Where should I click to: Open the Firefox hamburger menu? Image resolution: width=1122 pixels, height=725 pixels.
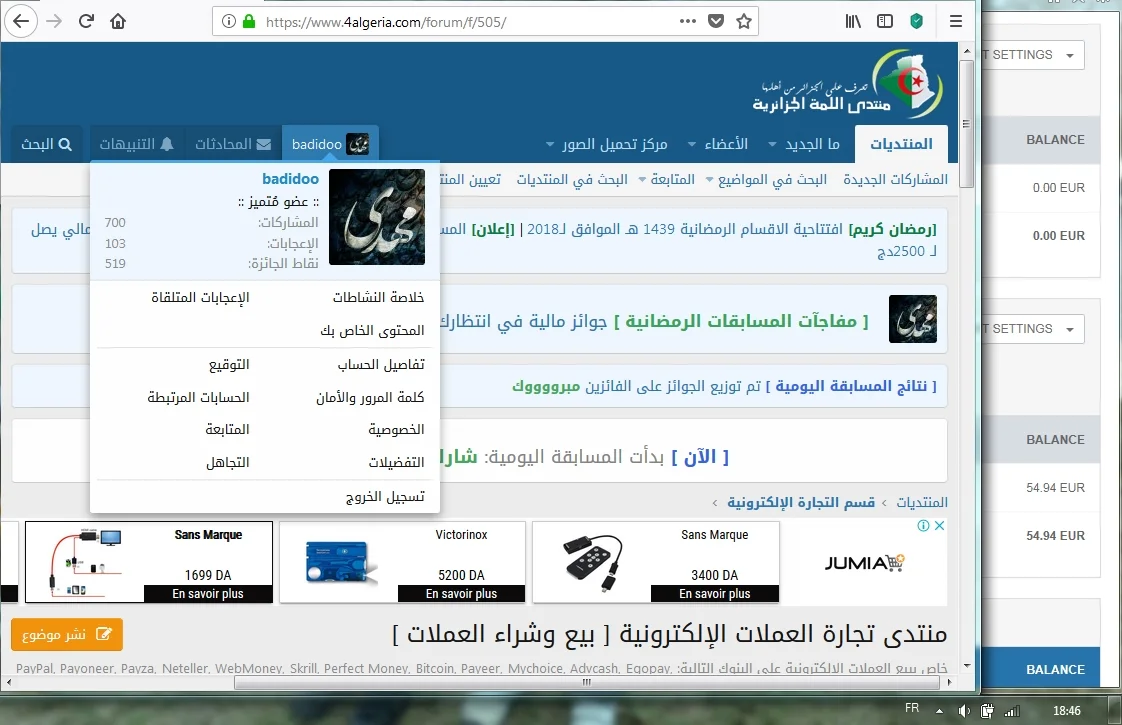(956, 21)
